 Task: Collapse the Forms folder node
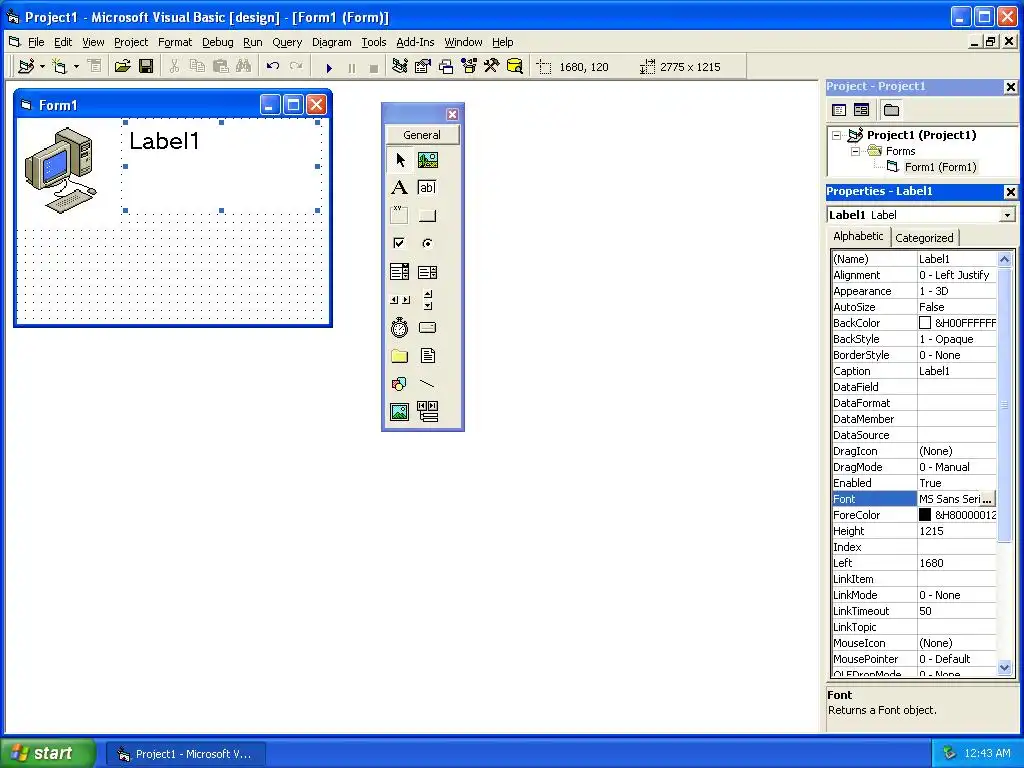coord(856,152)
